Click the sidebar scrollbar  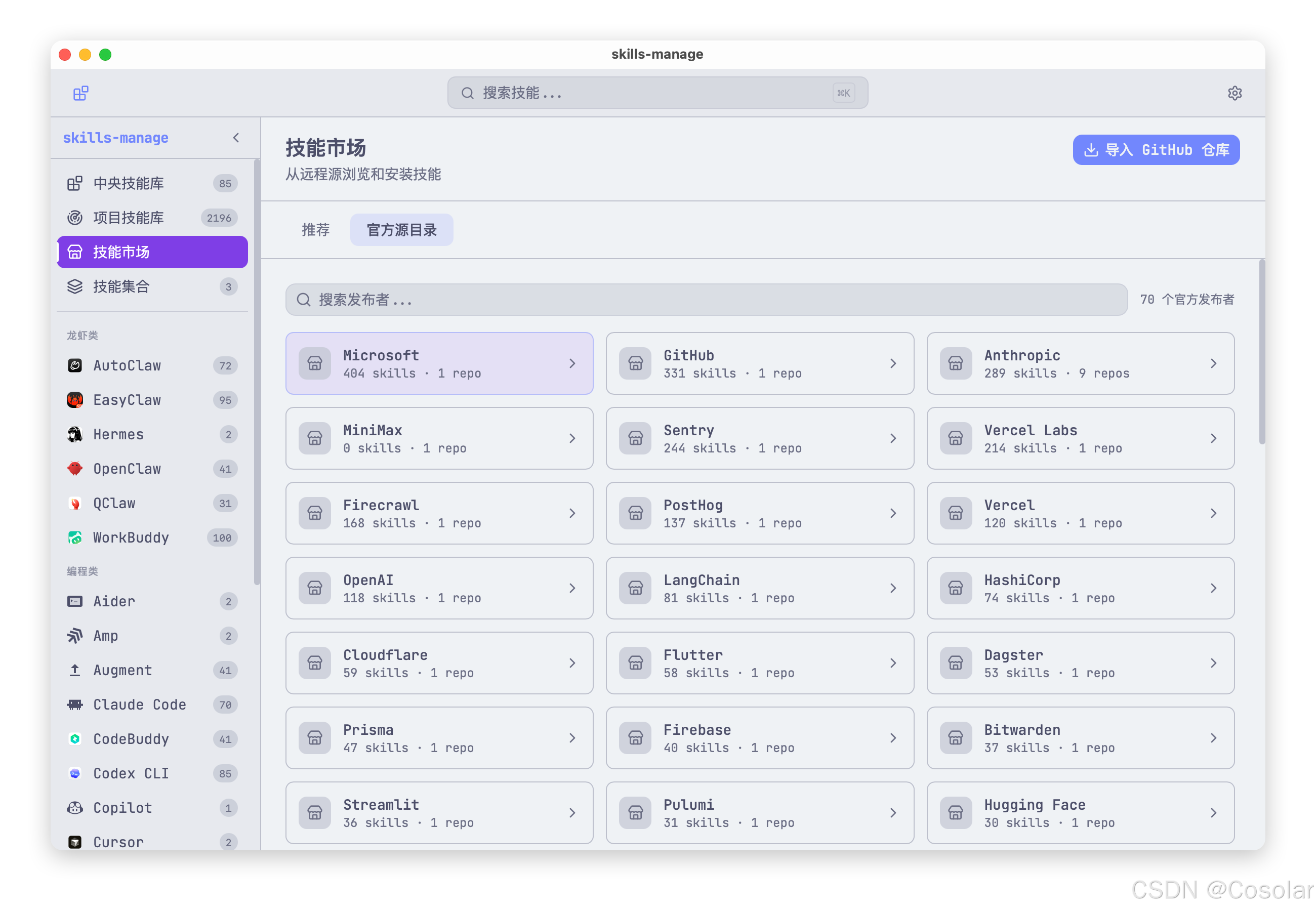pyautogui.click(x=257, y=372)
